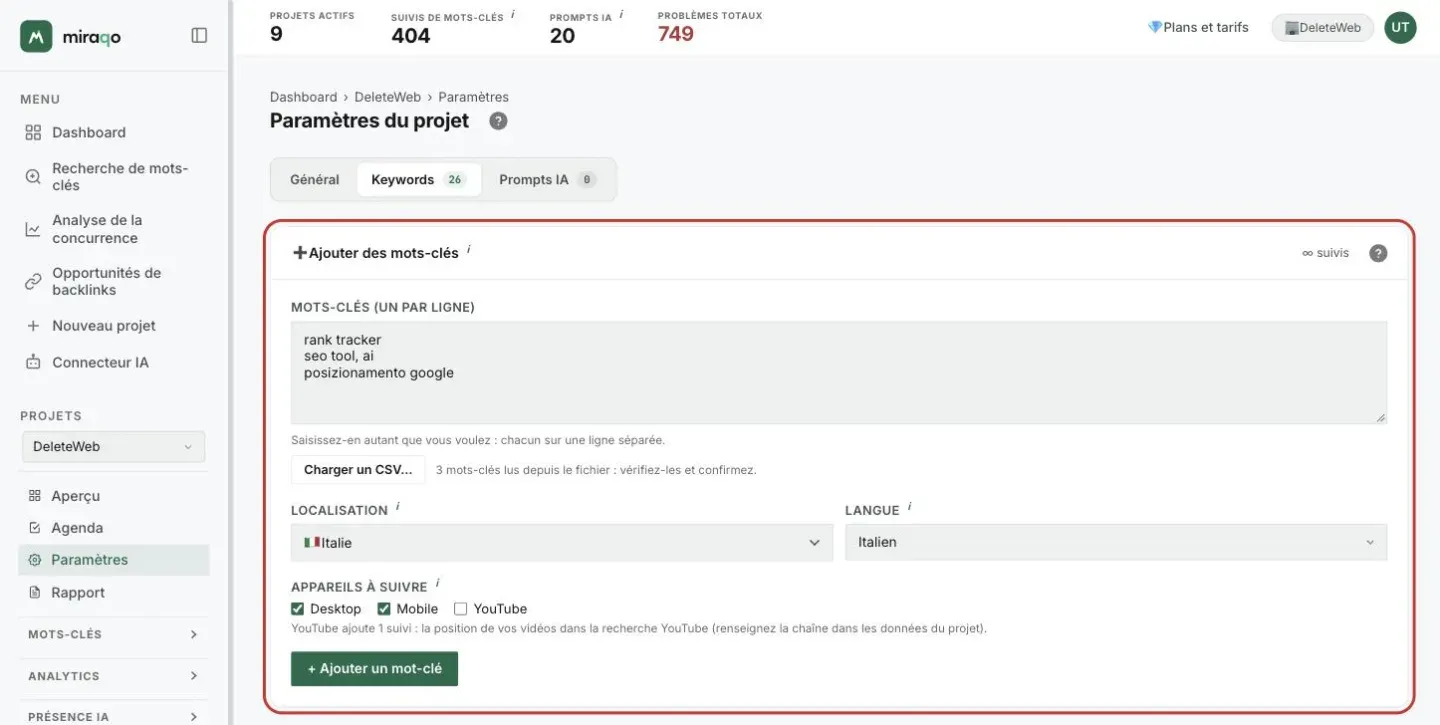Click the info icon next to Localisation
Screen dimensions: 1440x725
pyautogui.click(x=397, y=507)
